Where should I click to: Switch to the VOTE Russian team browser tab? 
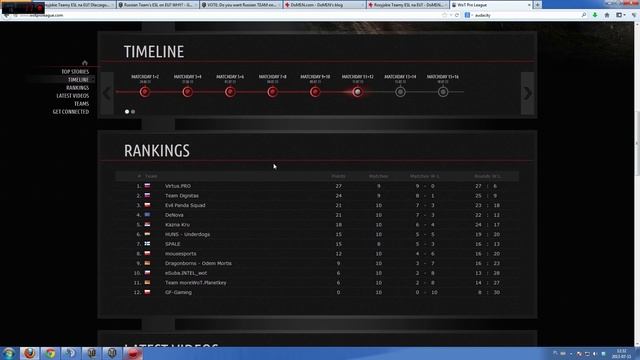coord(241,5)
